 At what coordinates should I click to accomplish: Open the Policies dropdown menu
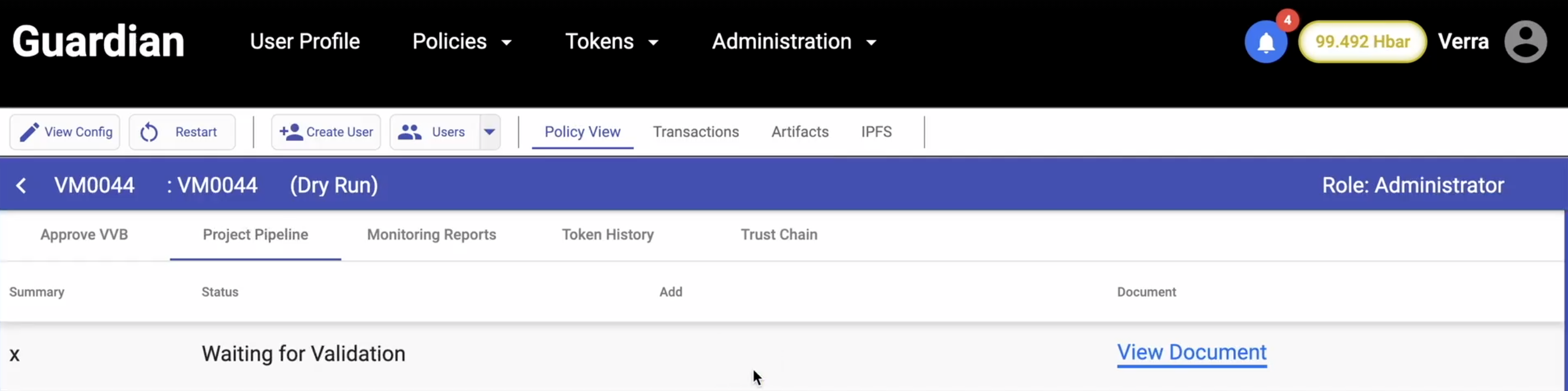pos(461,42)
